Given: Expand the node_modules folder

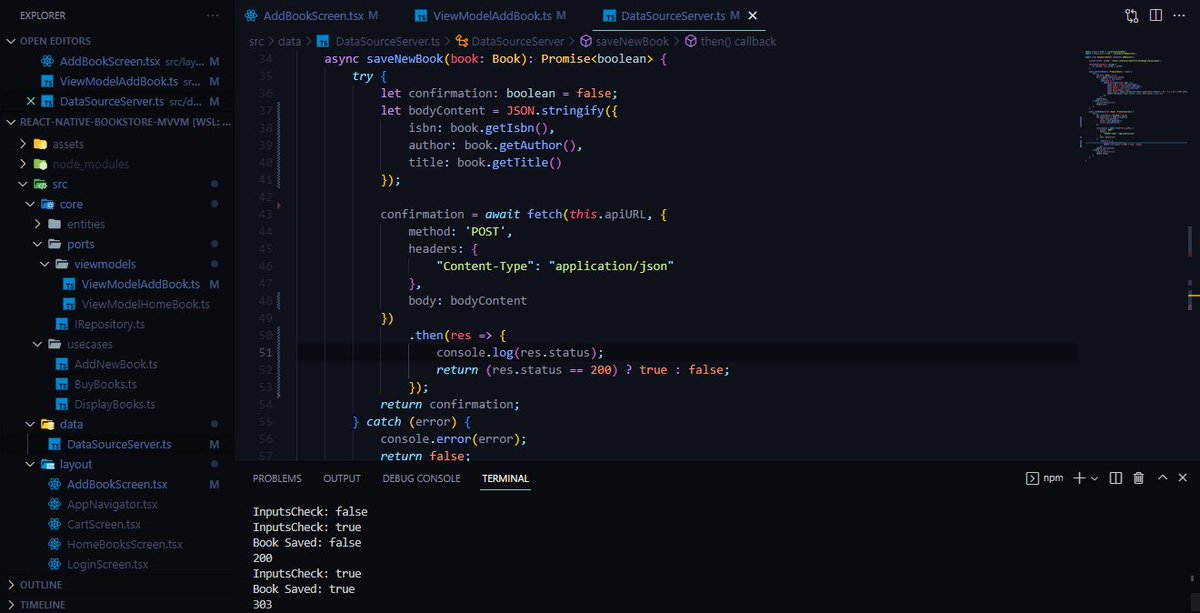Looking at the screenshot, I should coord(91,164).
